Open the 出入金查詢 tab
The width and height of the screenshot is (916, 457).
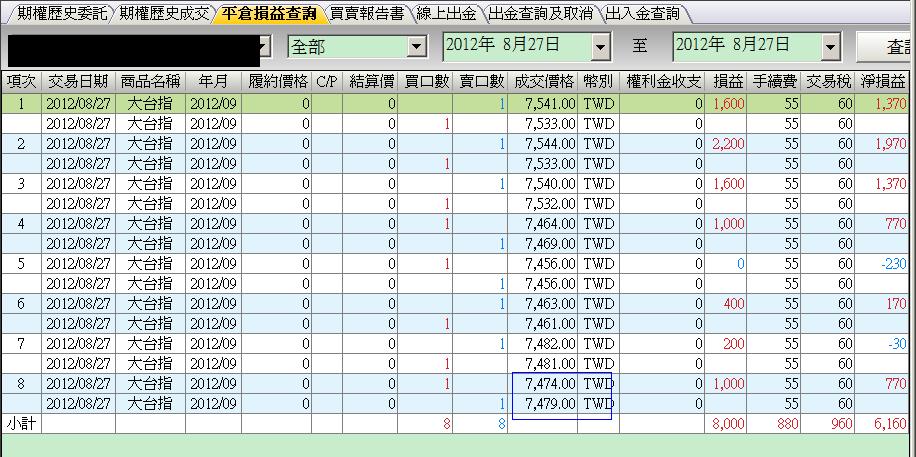[642, 13]
